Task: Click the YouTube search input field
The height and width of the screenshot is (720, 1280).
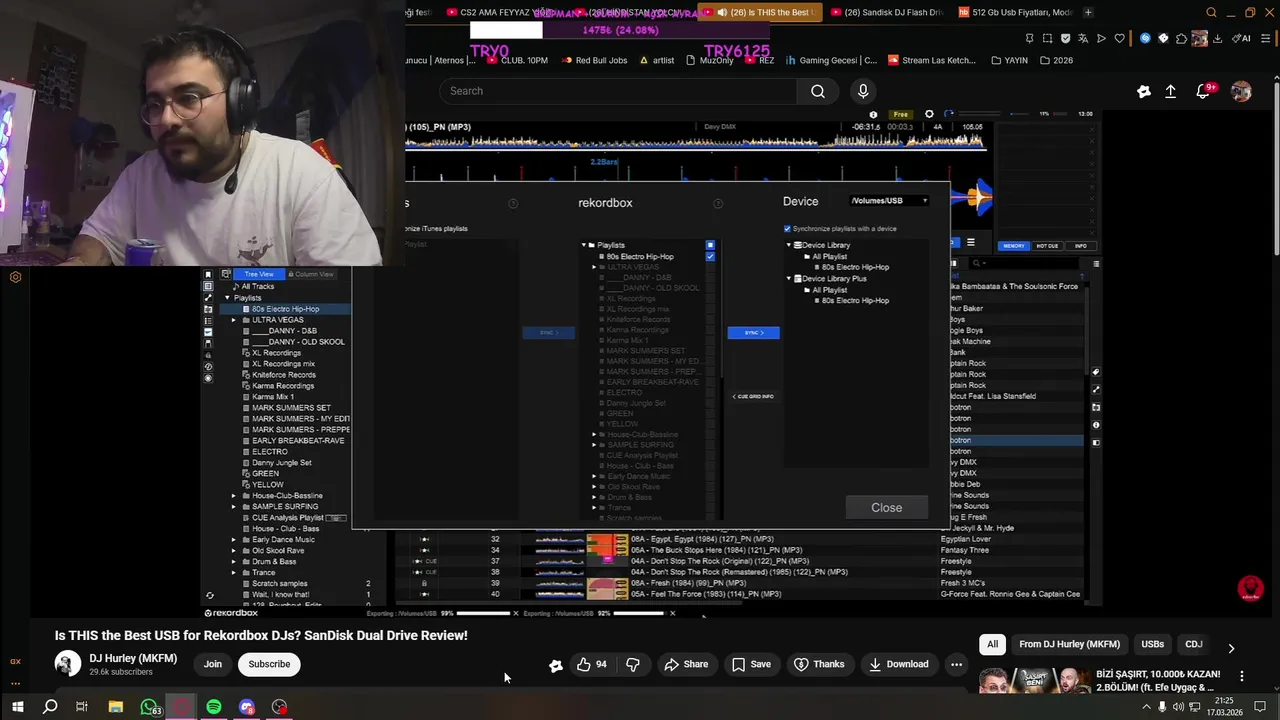Action: (618, 91)
